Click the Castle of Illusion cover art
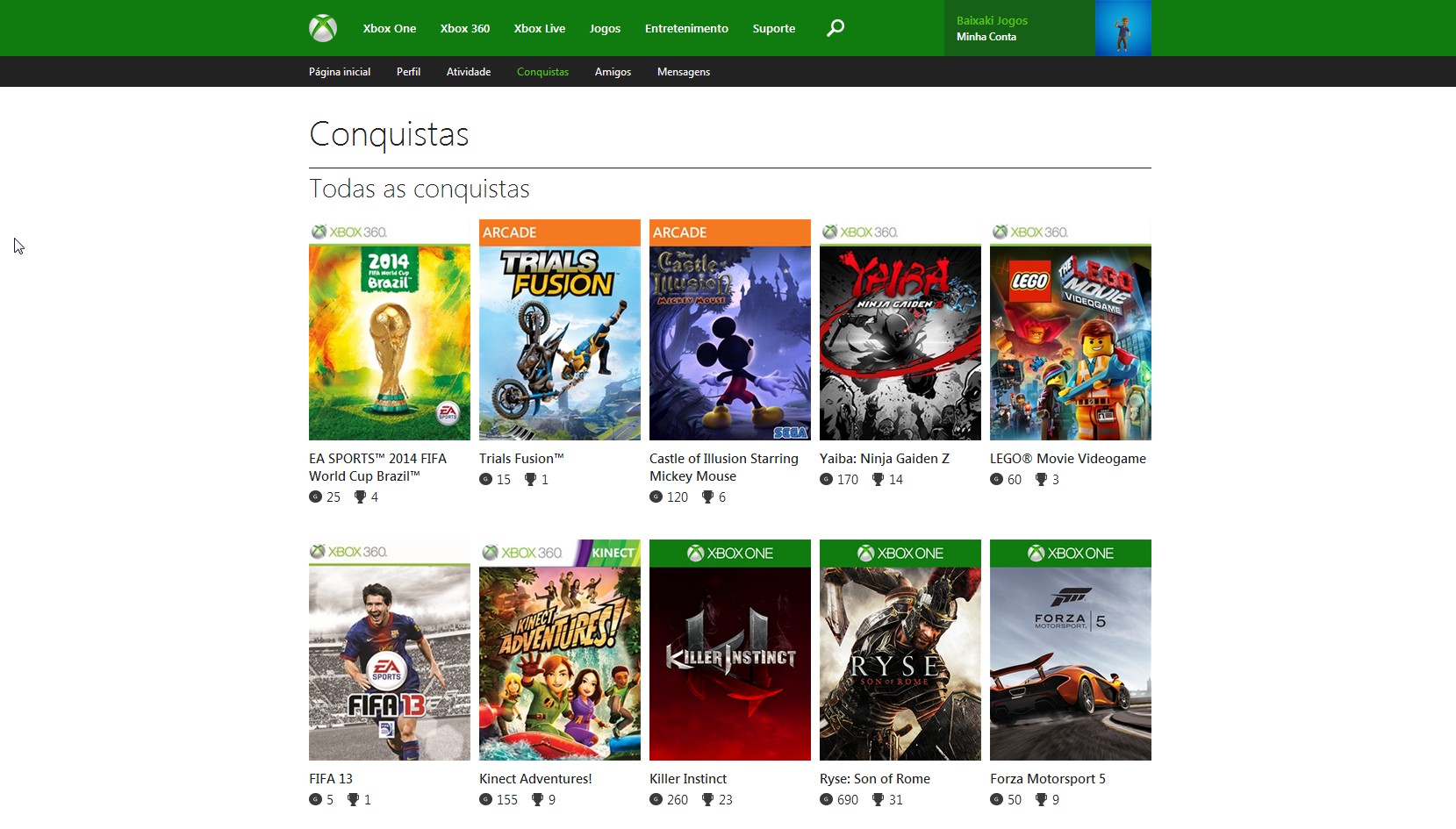 tap(730, 330)
